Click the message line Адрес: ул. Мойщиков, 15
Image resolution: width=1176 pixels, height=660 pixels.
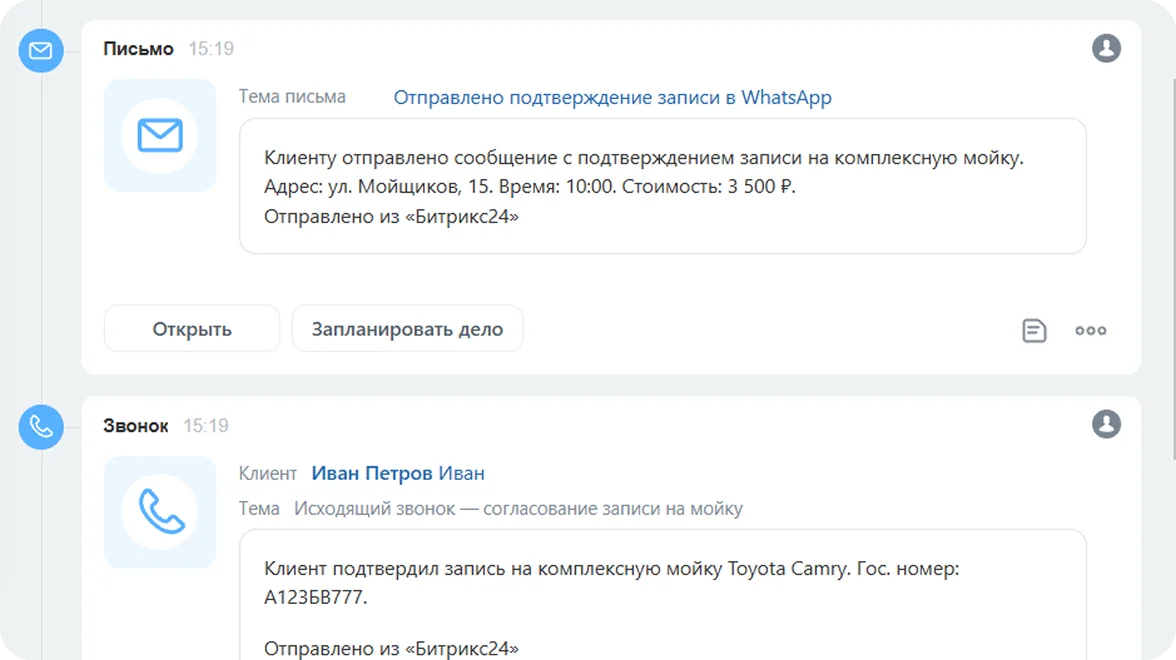click(x=377, y=187)
